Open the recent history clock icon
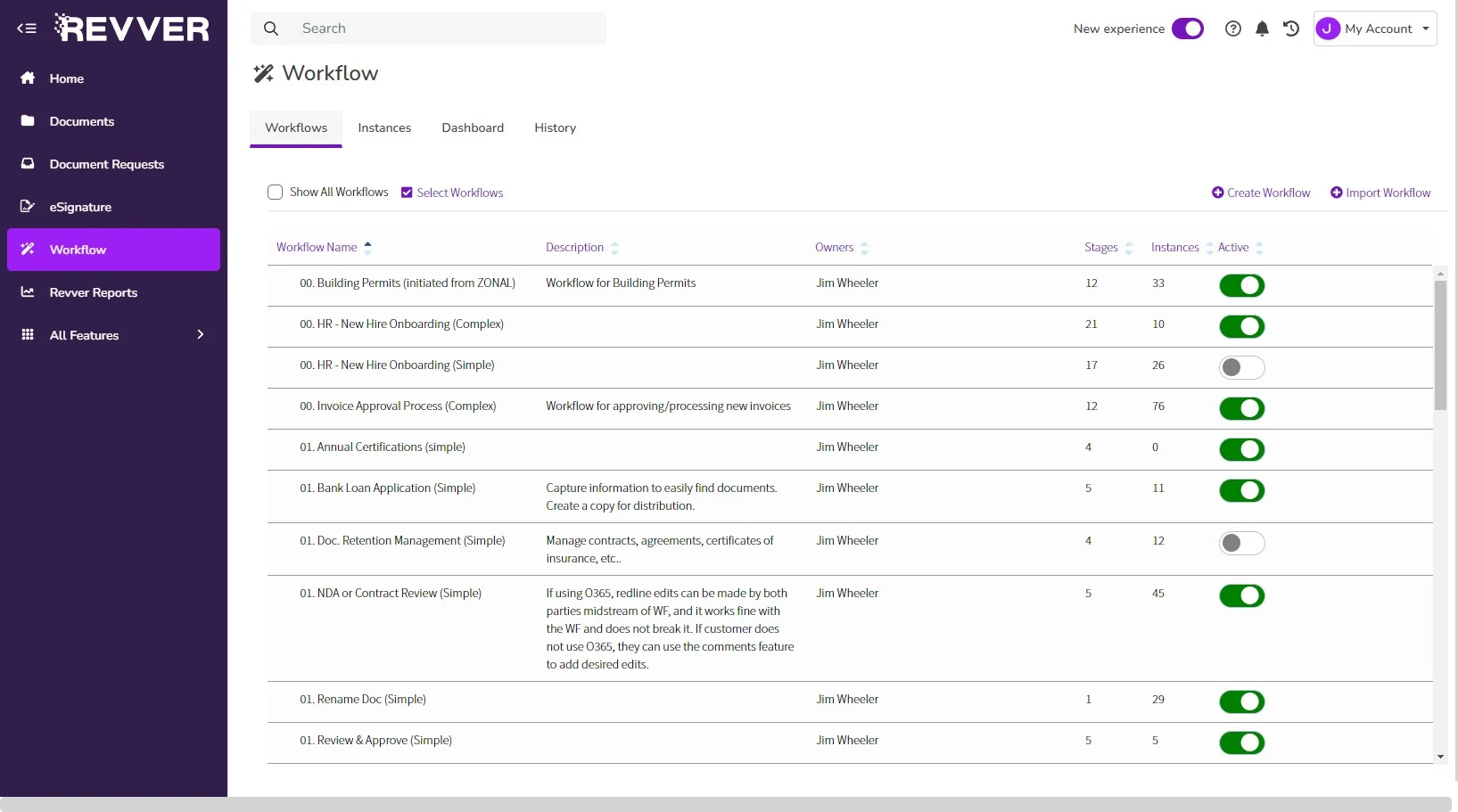Image resolution: width=1458 pixels, height=812 pixels. point(1291,29)
